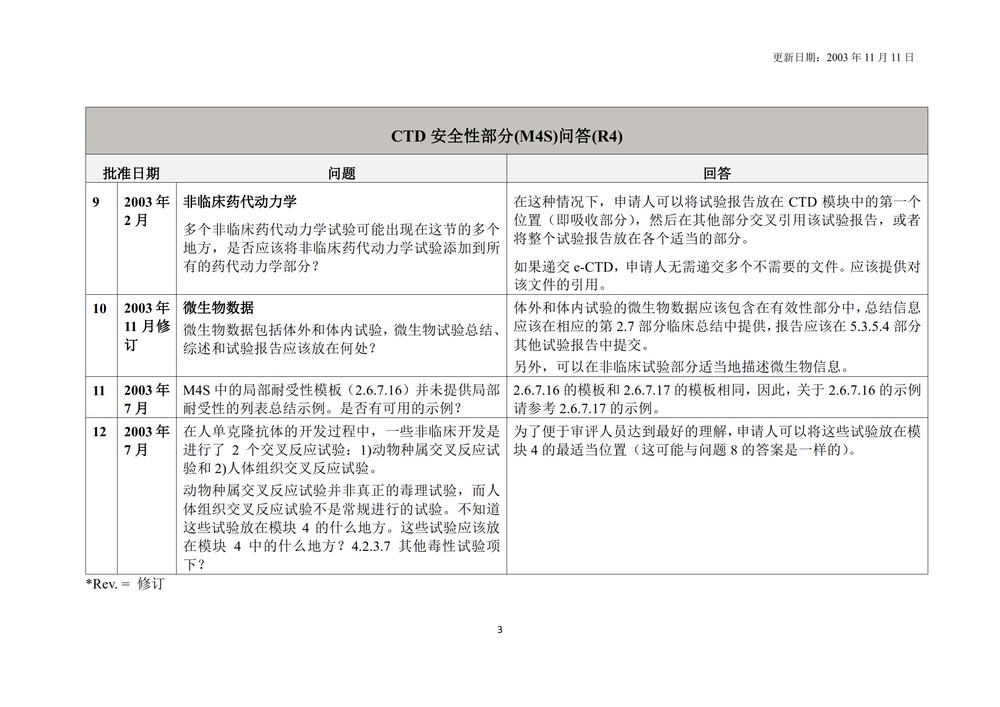Click the update date text in the page header
The image size is (1000, 707).
tap(844, 58)
